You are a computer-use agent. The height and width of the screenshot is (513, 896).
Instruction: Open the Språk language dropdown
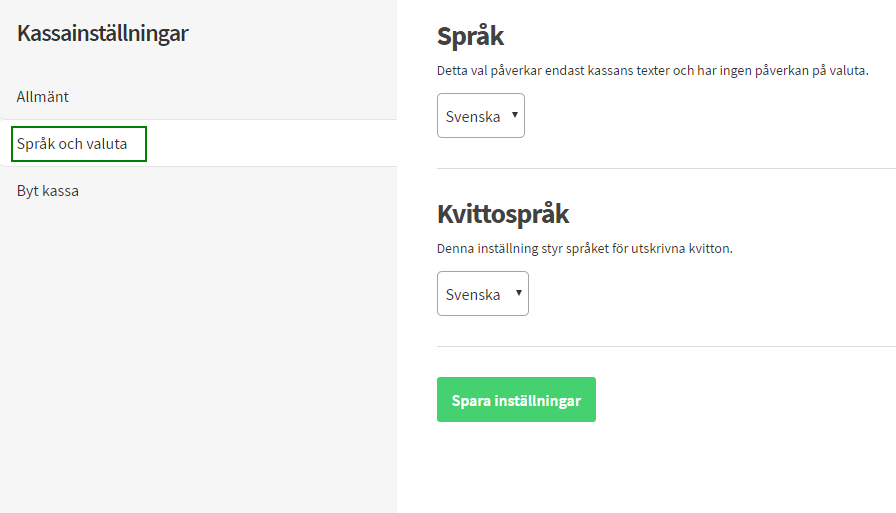pyautogui.click(x=481, y=116)
